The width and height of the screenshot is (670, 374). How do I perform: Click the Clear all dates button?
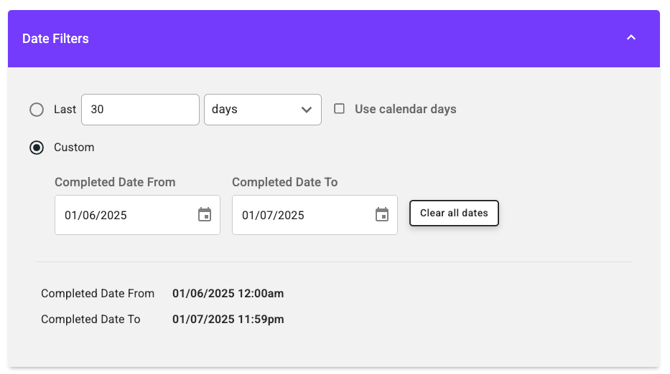(454, 213)
